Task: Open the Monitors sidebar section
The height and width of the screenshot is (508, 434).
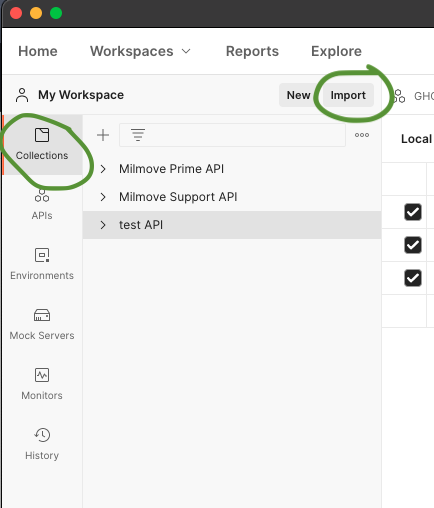Action: click(42, 384)
